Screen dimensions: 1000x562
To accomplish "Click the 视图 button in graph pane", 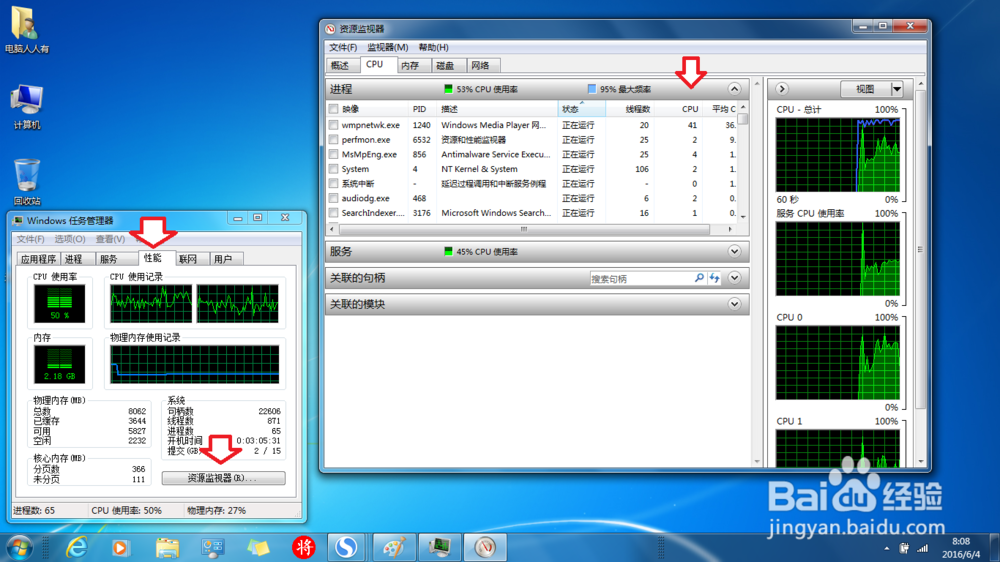I will coord(865,89).
